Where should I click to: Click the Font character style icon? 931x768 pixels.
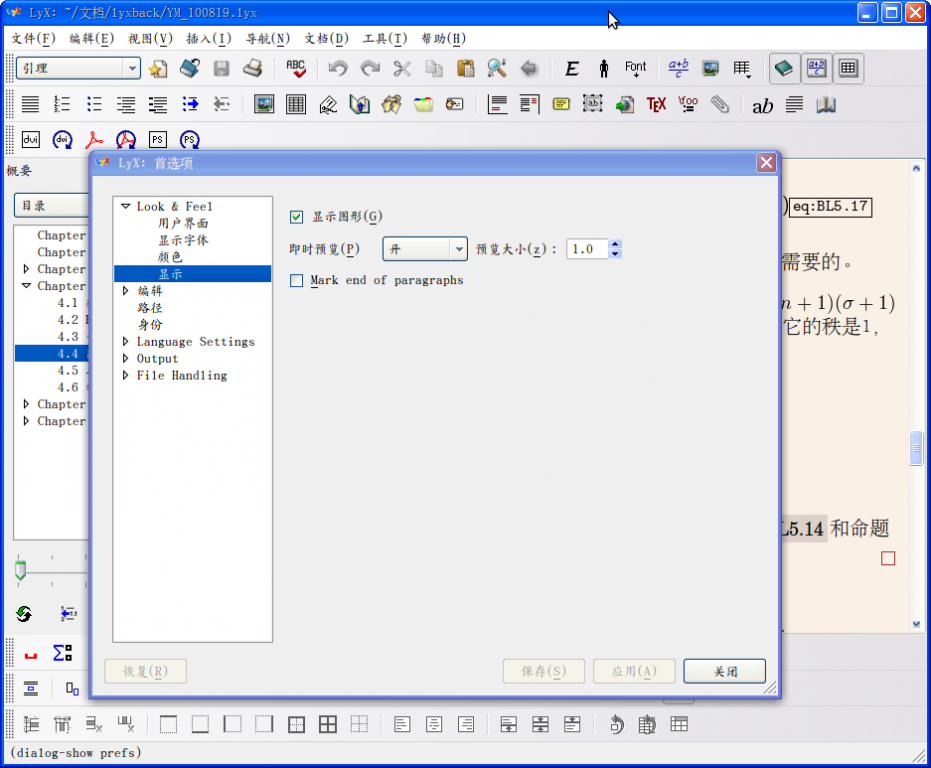coord(636,68)
